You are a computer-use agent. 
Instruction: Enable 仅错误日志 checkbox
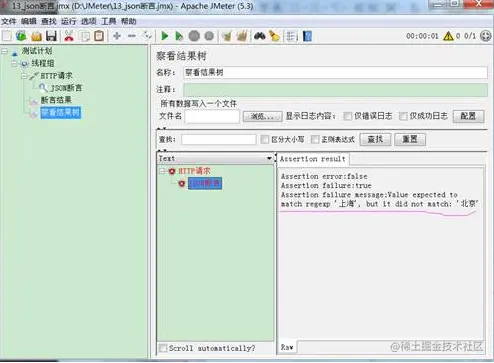[348, 116]
